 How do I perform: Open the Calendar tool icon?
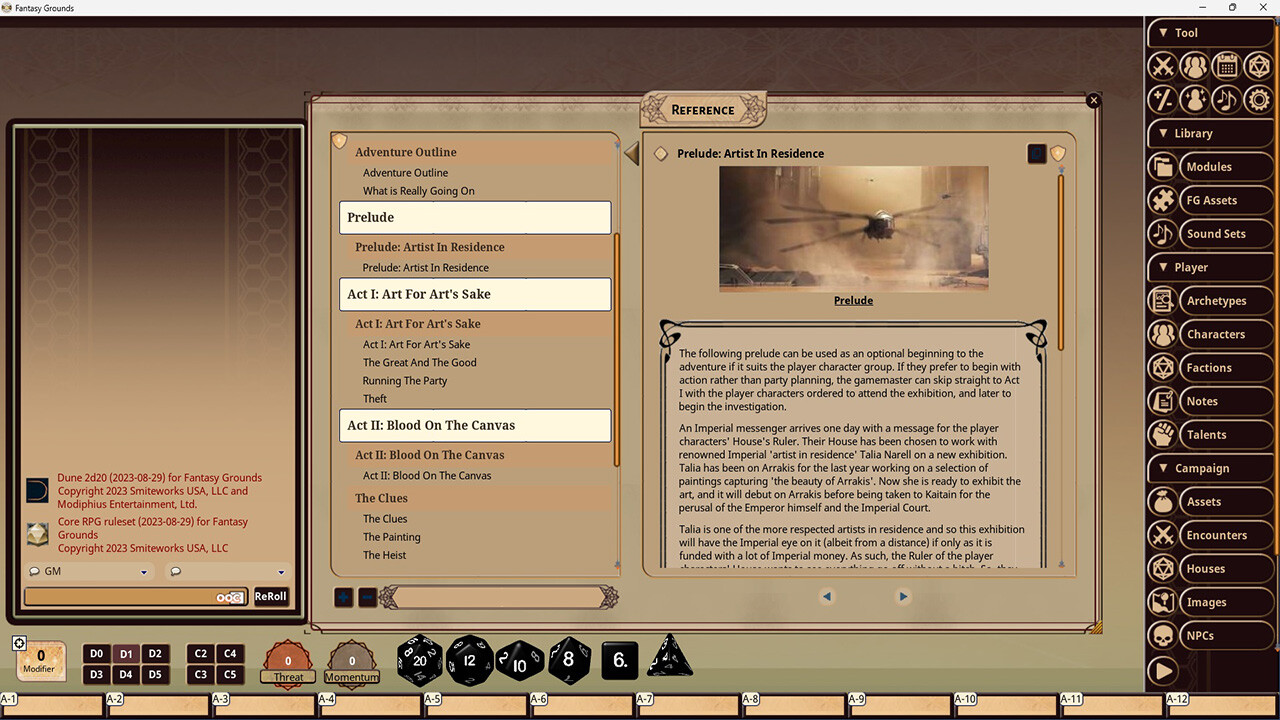[x=1226, y=66]
